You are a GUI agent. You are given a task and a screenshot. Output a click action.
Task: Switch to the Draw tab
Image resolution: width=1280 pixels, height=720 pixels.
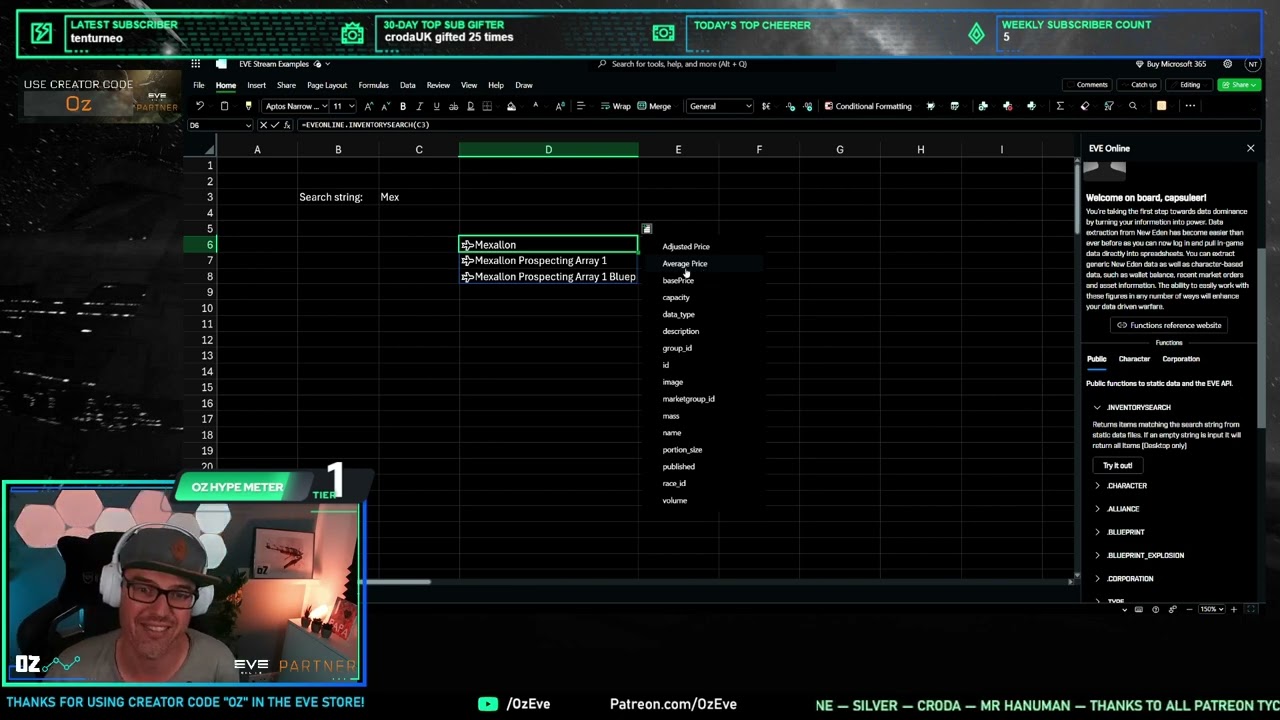(524, 85)
